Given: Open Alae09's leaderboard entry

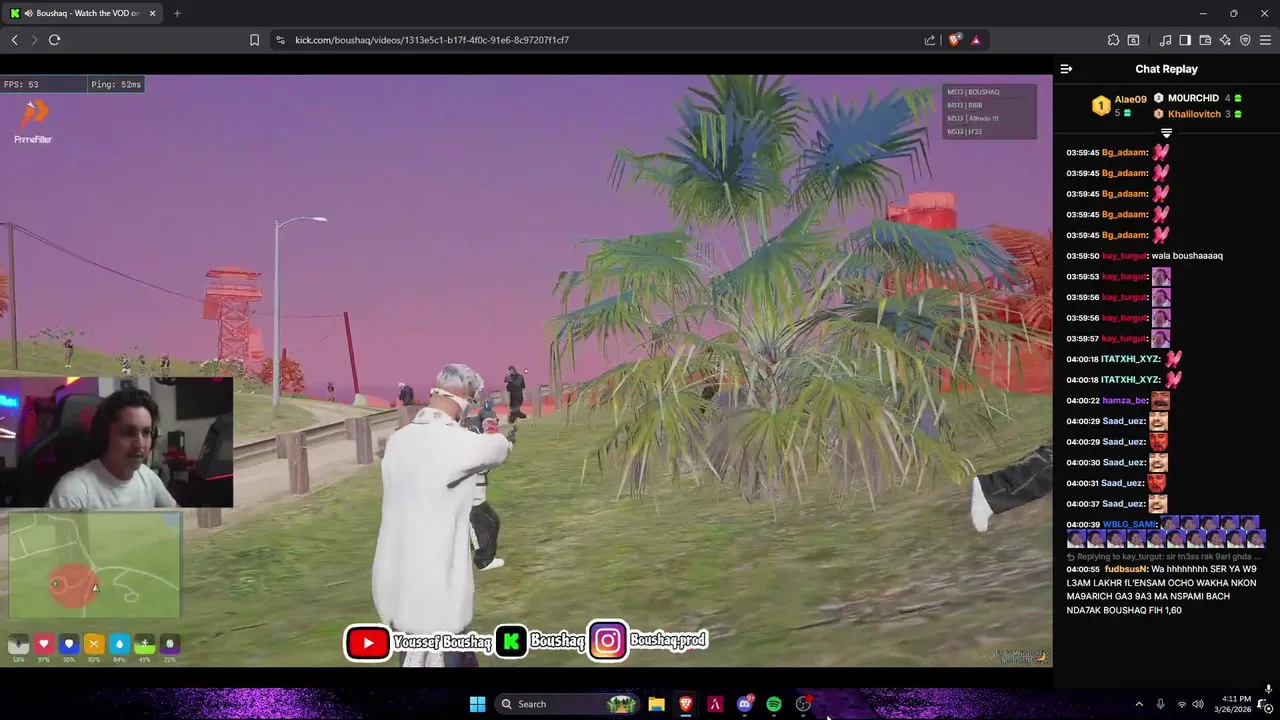Looking at the screenshot, I should [x=1121, y=105].
